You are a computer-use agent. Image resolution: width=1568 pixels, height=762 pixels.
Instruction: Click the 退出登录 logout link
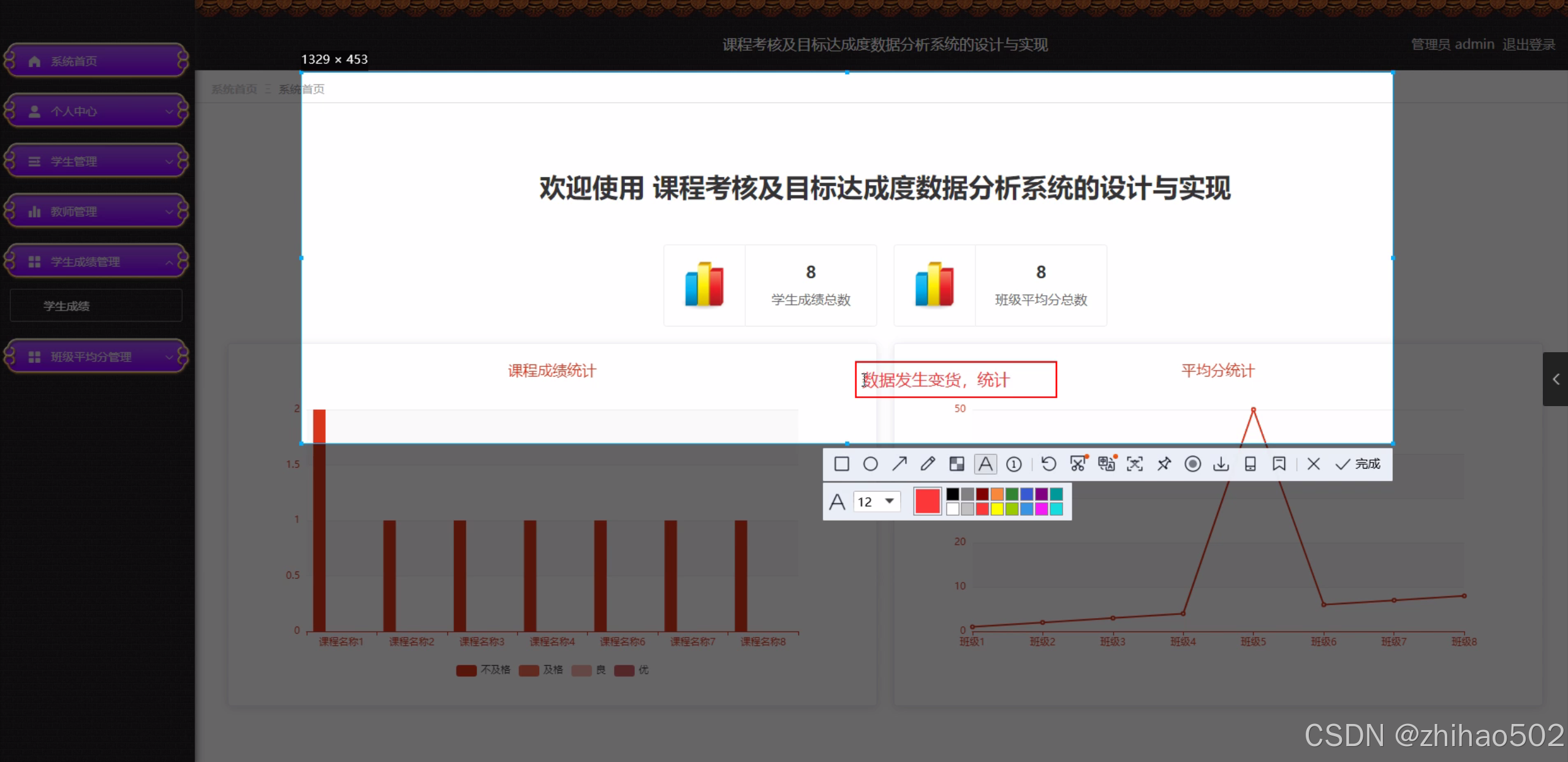coord(1528,45)
